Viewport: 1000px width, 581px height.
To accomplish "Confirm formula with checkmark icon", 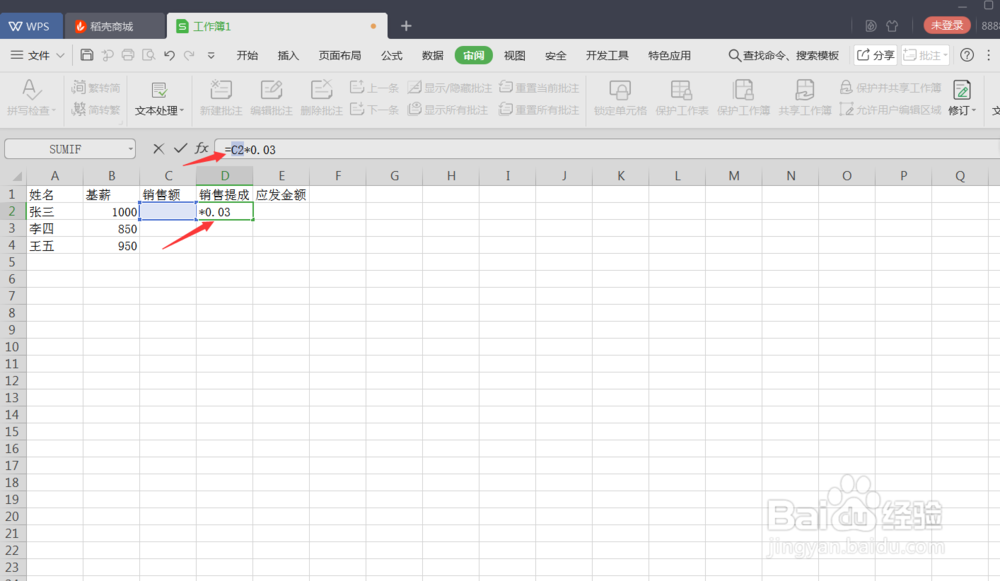I will click(180, 149).
